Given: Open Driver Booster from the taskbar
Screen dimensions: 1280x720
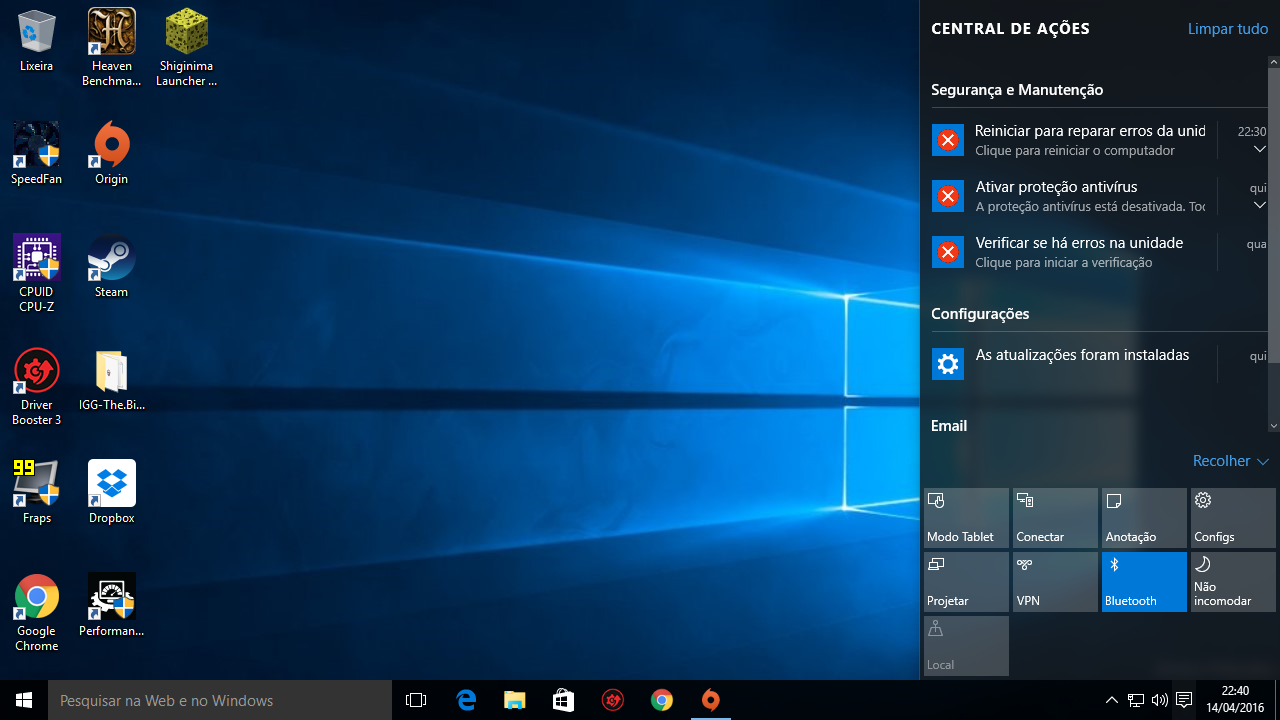Looking at the screenshot, I should coord(612,700).
